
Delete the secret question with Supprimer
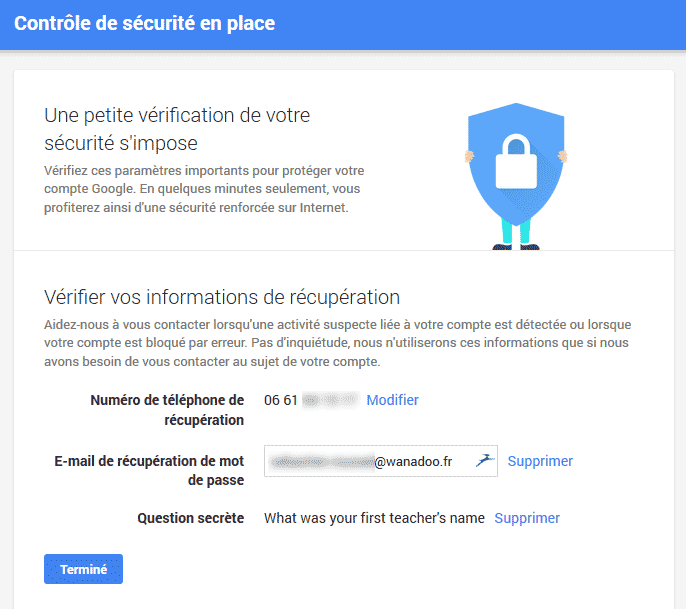point(527,518)
